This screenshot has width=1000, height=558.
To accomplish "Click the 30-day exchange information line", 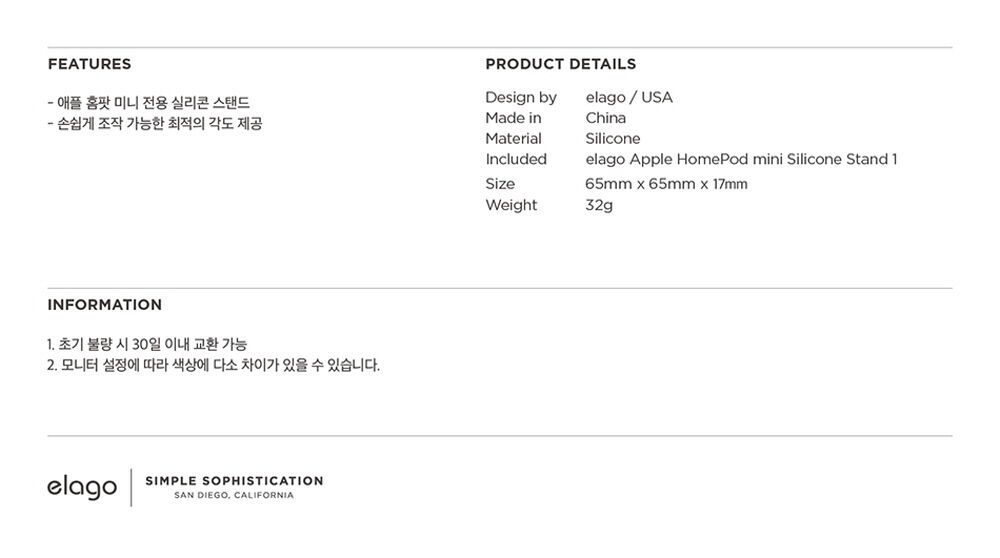I will coord(147,344).
